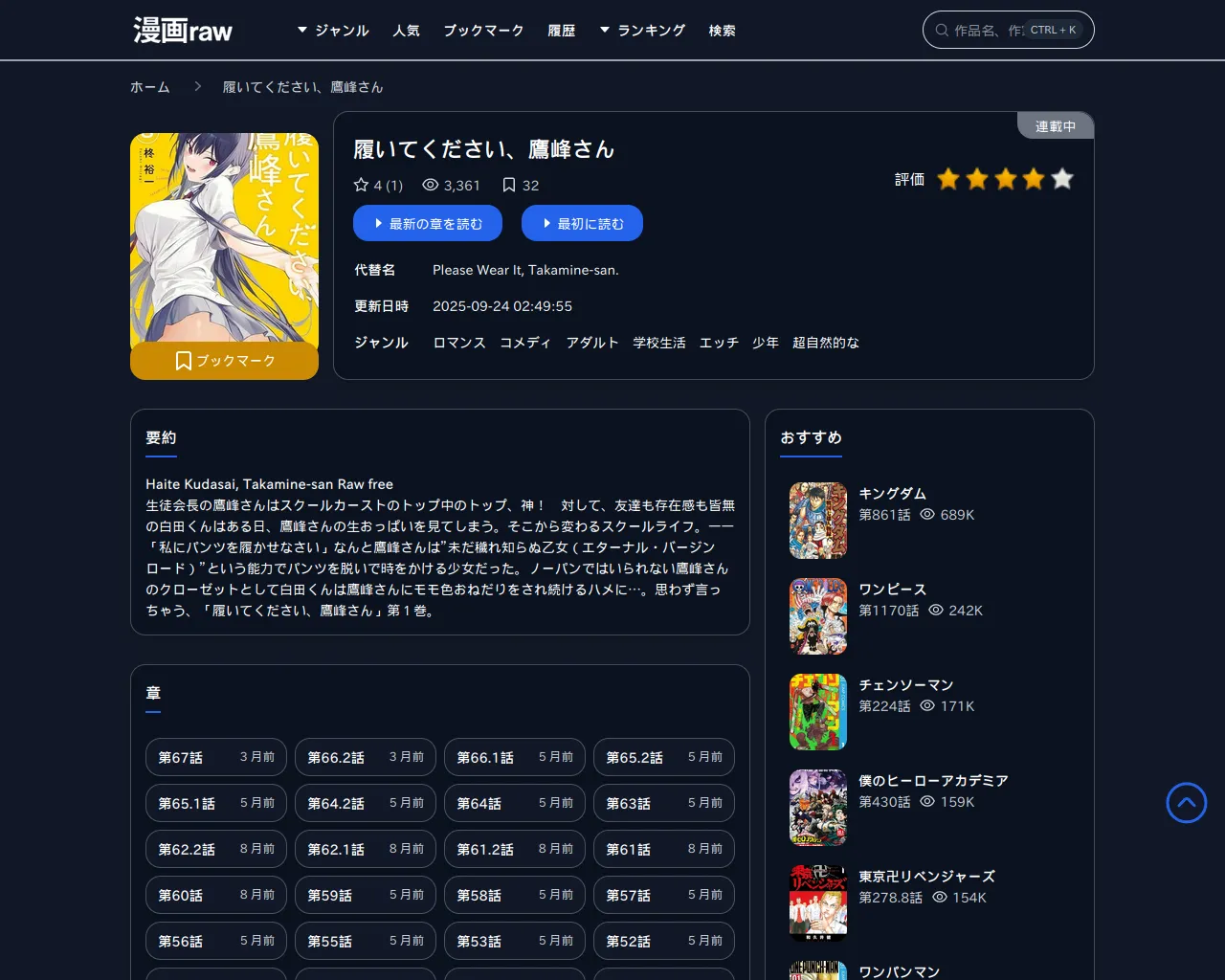The image size is (1225, 980).
Task: Click 最初に読む button
Action: click(x=582, y=224)
